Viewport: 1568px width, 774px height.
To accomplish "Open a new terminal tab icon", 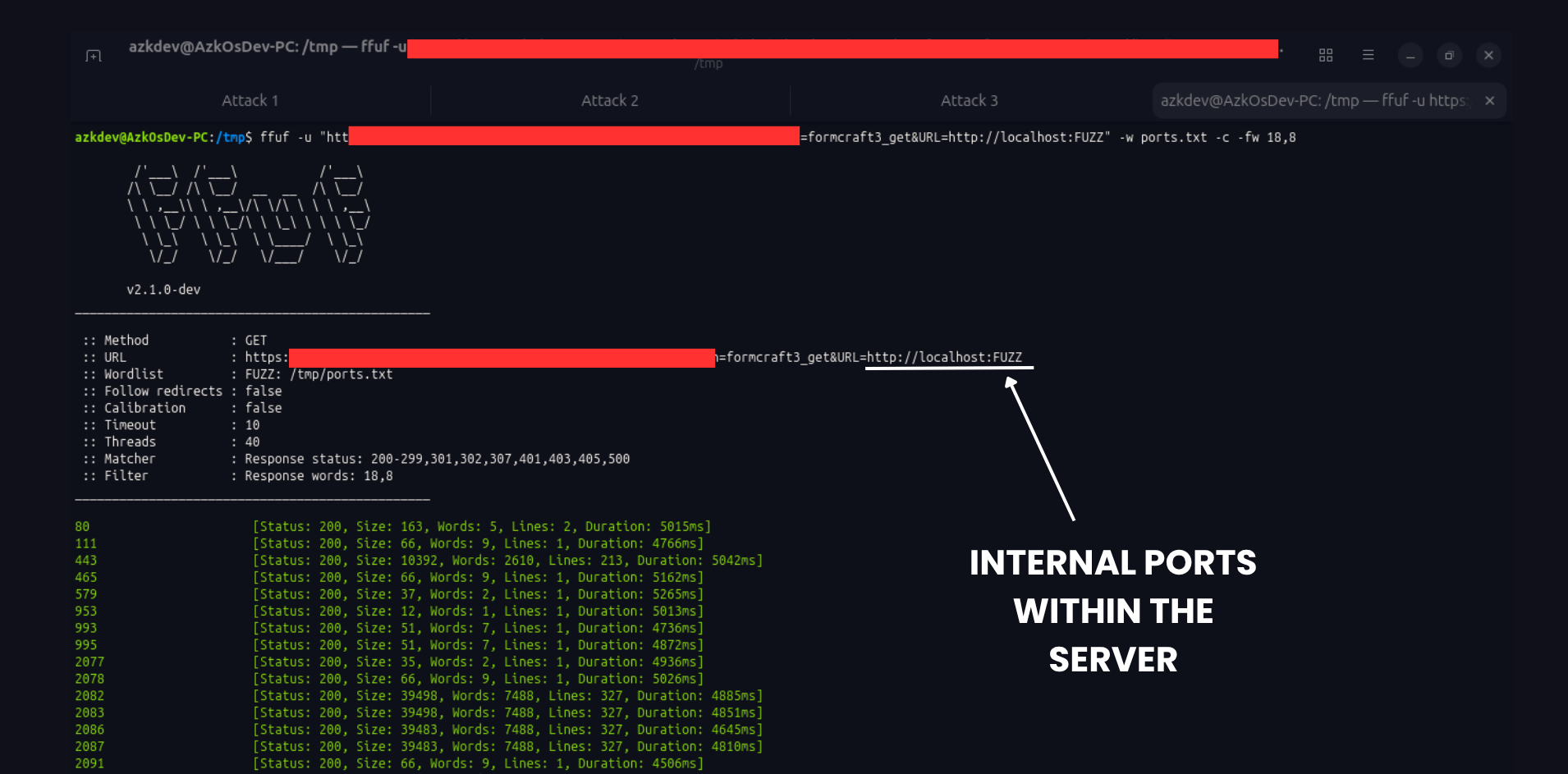I will 94,56.
